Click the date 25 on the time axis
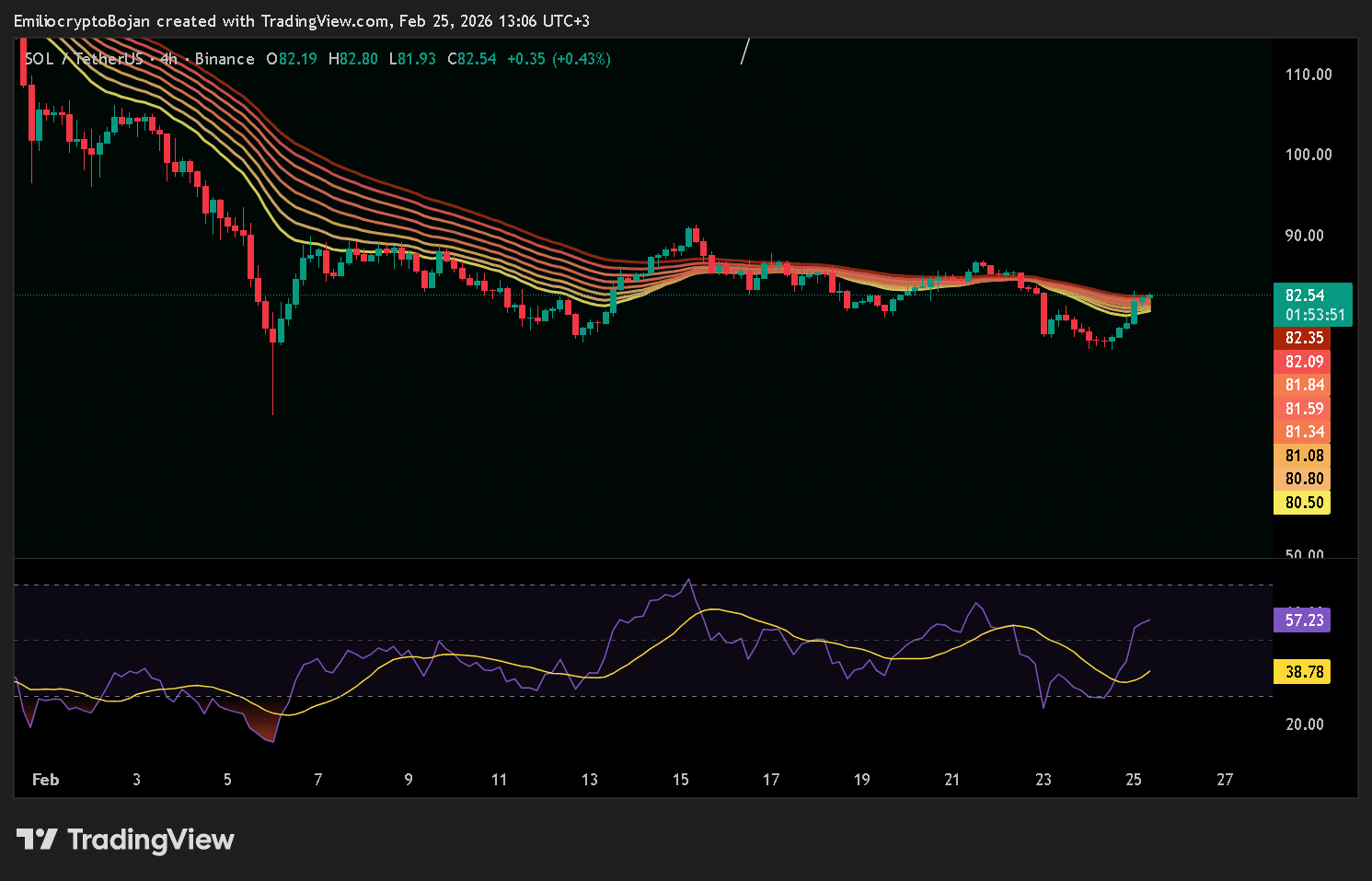The image size is (1372, 881). pos(1134,780)
